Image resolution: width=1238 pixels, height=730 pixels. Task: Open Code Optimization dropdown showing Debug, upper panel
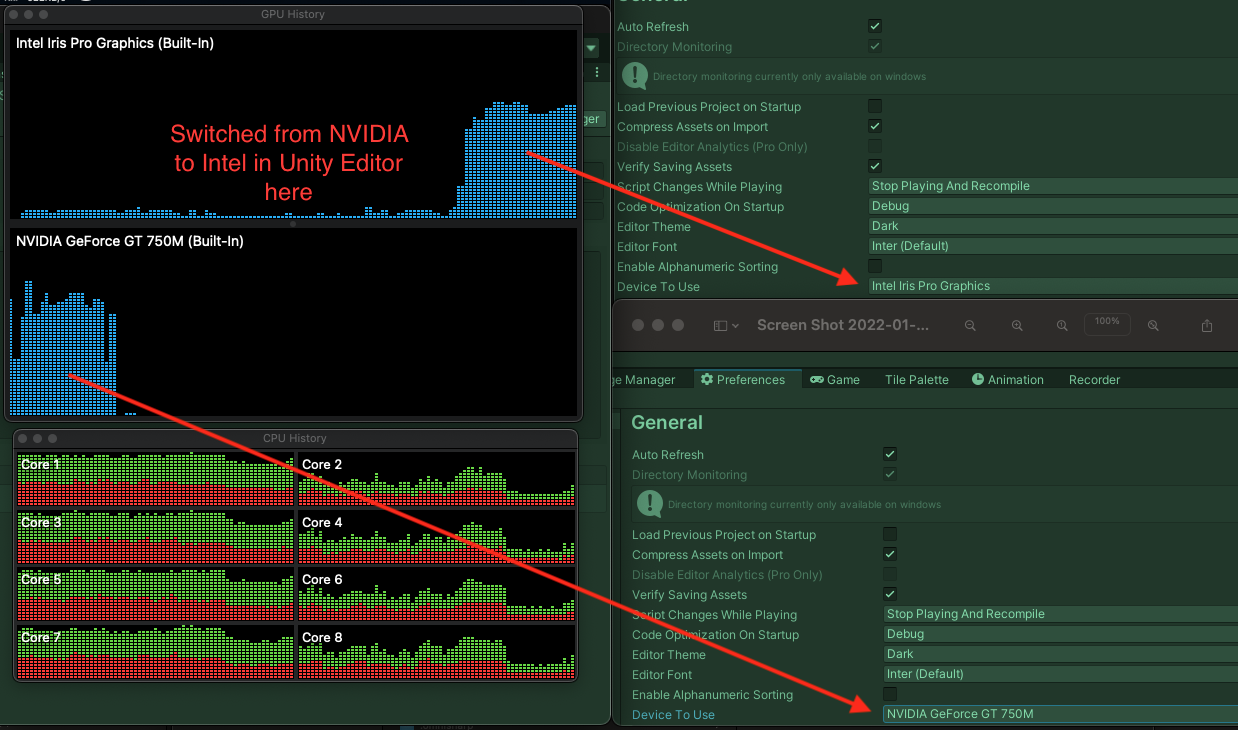coord(1053,206)
